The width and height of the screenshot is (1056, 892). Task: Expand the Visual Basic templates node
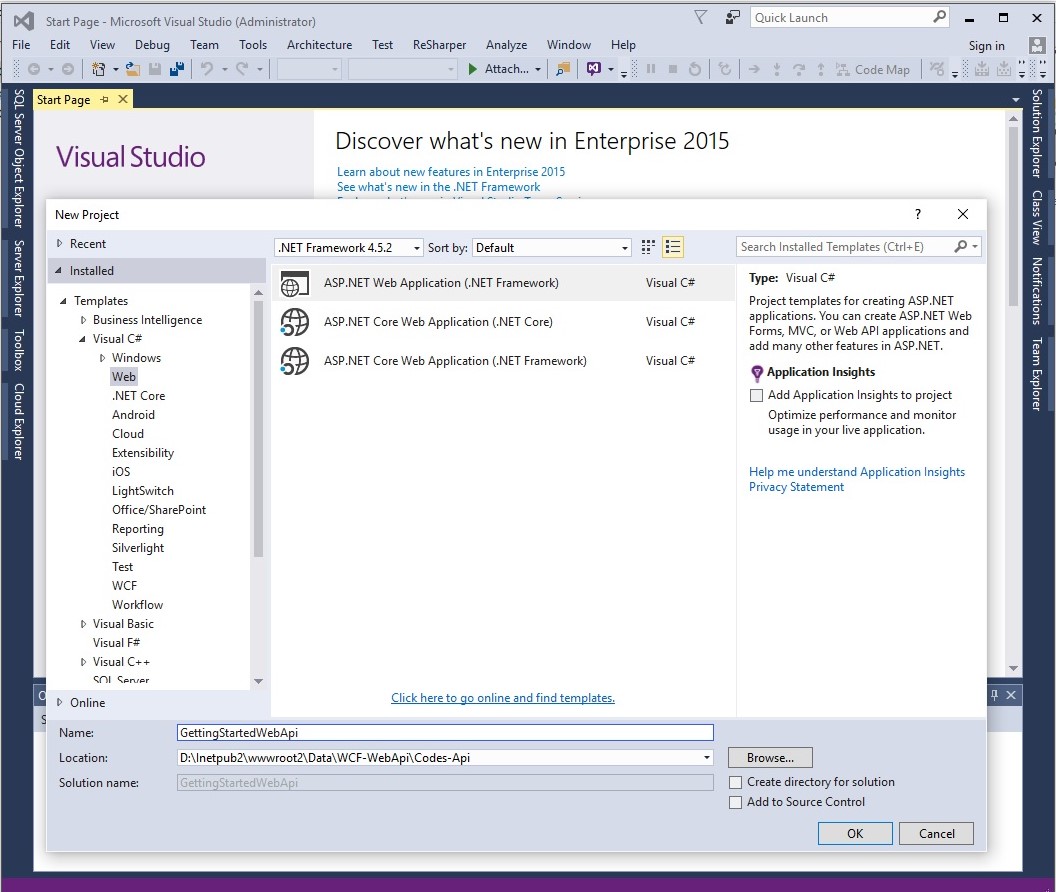(x=83, y=623)
